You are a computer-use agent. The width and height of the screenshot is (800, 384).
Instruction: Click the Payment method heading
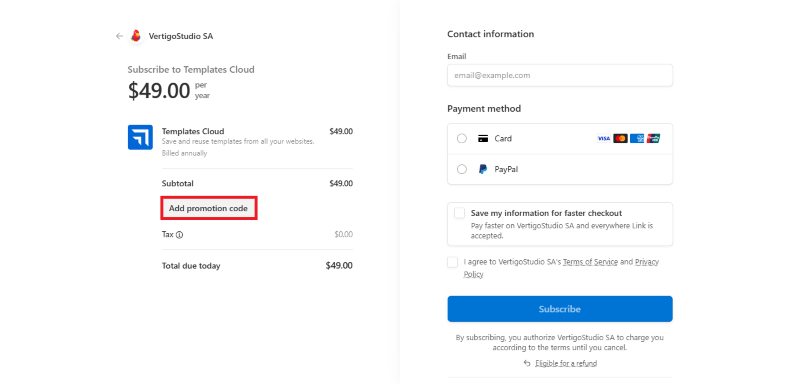coord(484,109)
